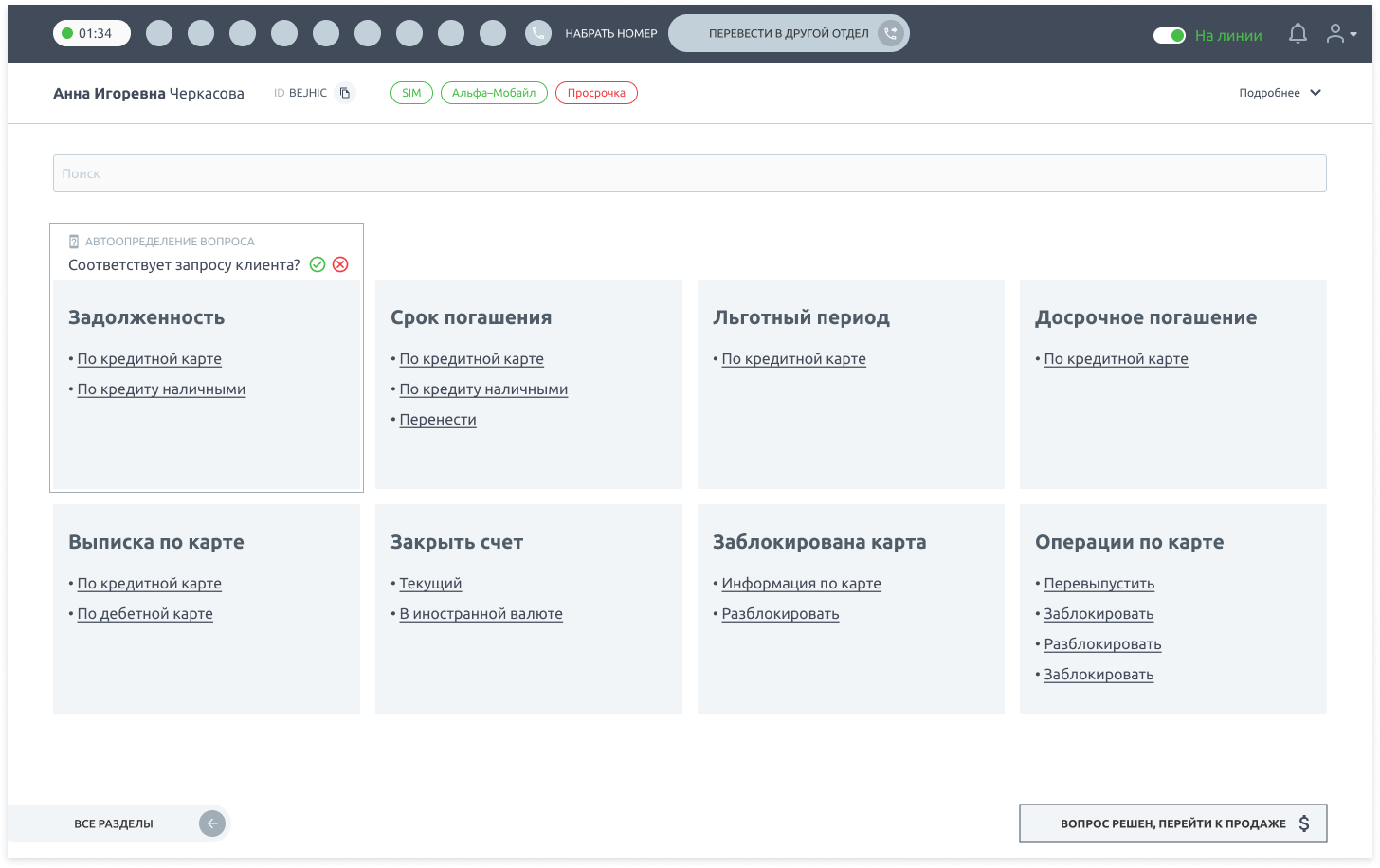Click the Льготный период heading
The height and width of the screenshot is (868, 1380).
[x=801, y=317]
